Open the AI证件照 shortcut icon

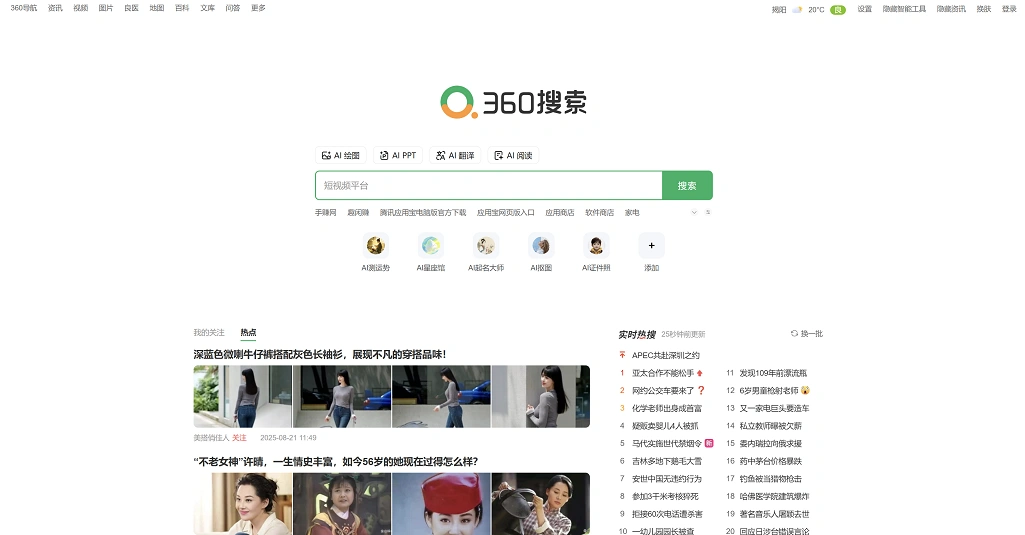coord(596,246)
